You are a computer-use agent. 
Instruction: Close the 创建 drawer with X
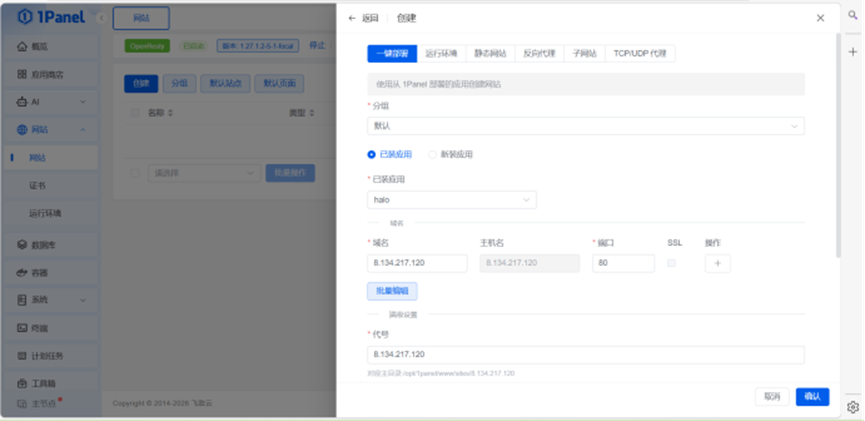click(x=820, y=18)
